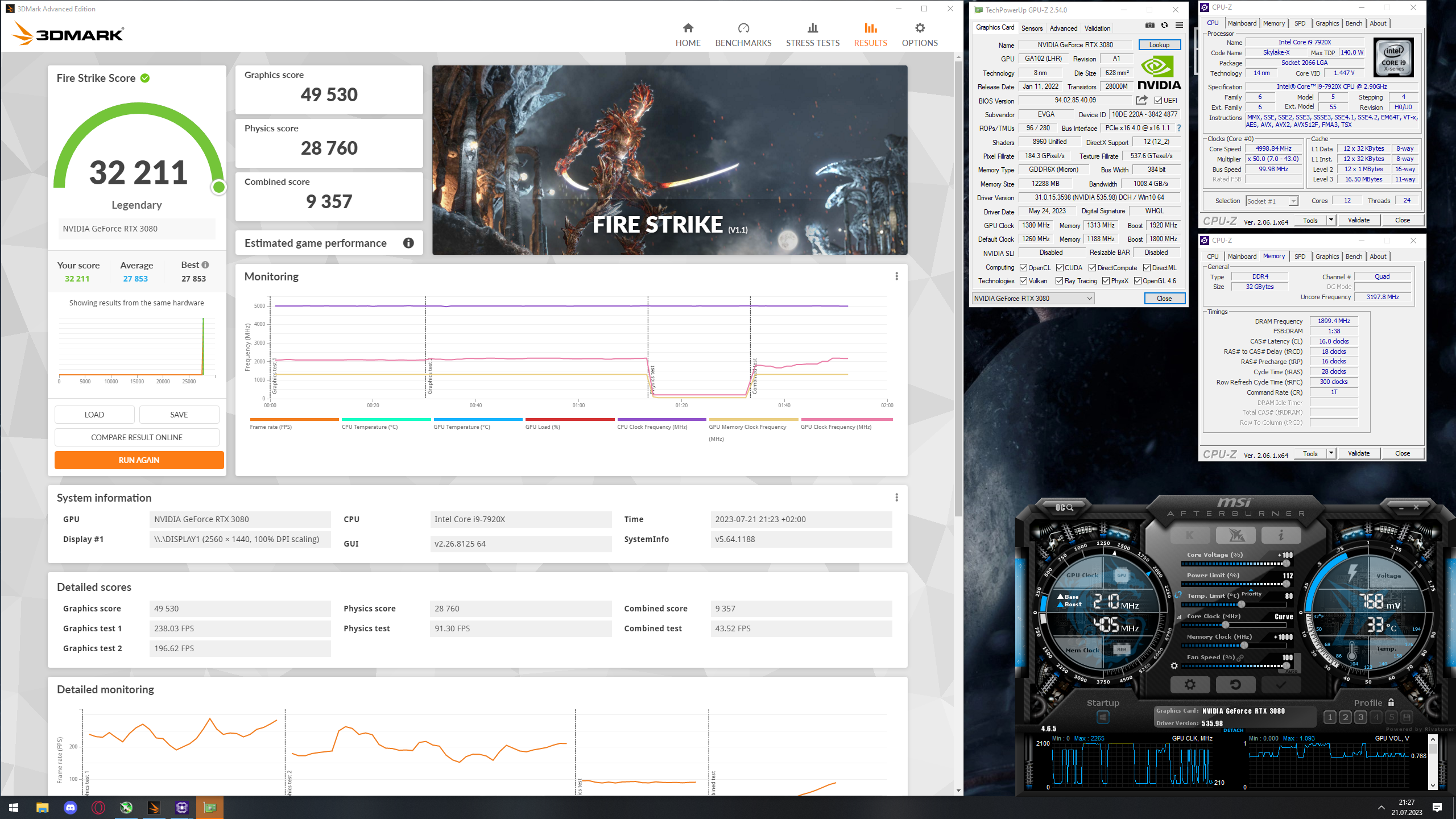Open SPD tab in the lower CPU-Z window

coord(1300,257)
